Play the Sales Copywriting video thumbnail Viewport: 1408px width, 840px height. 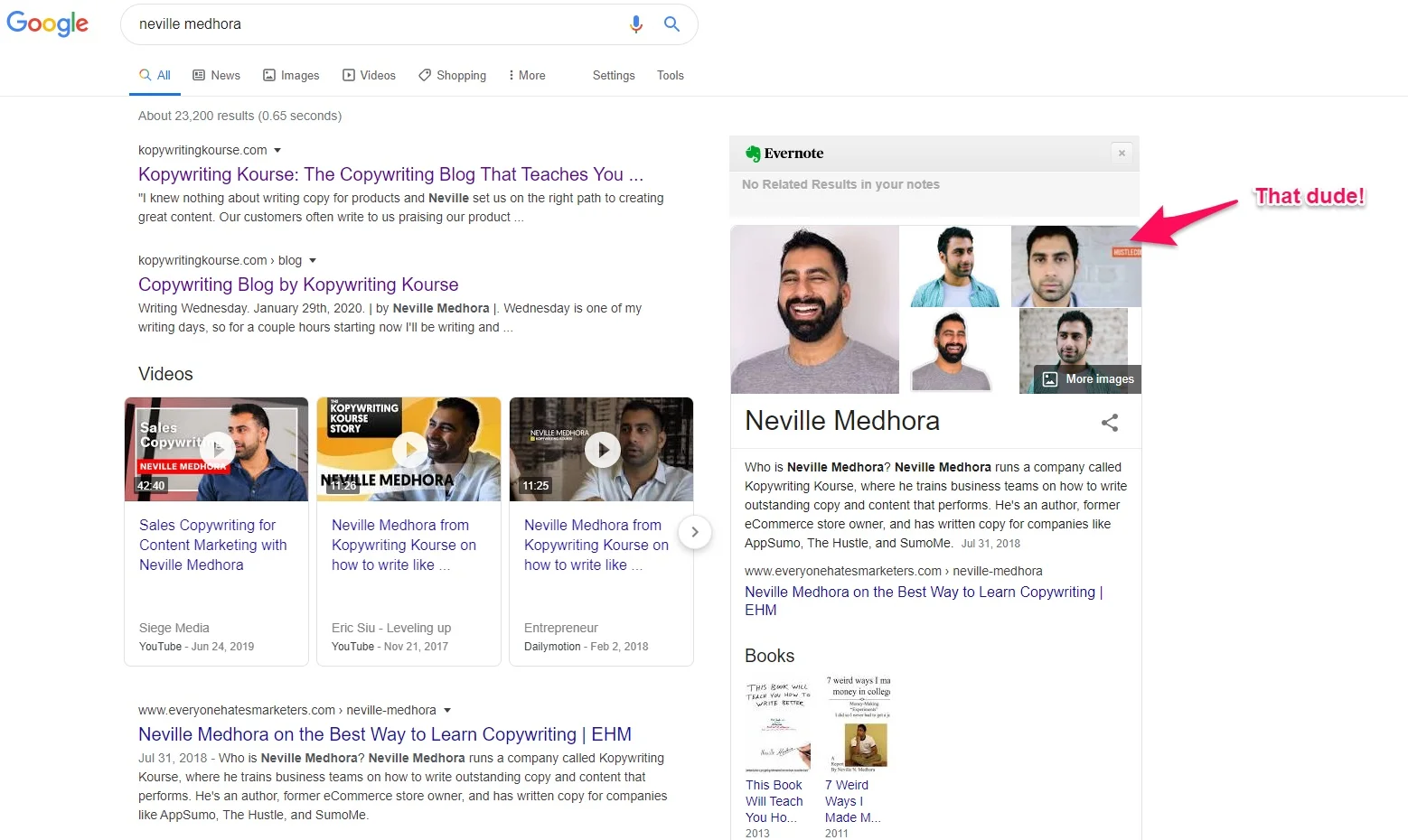(x=216, y=449)
